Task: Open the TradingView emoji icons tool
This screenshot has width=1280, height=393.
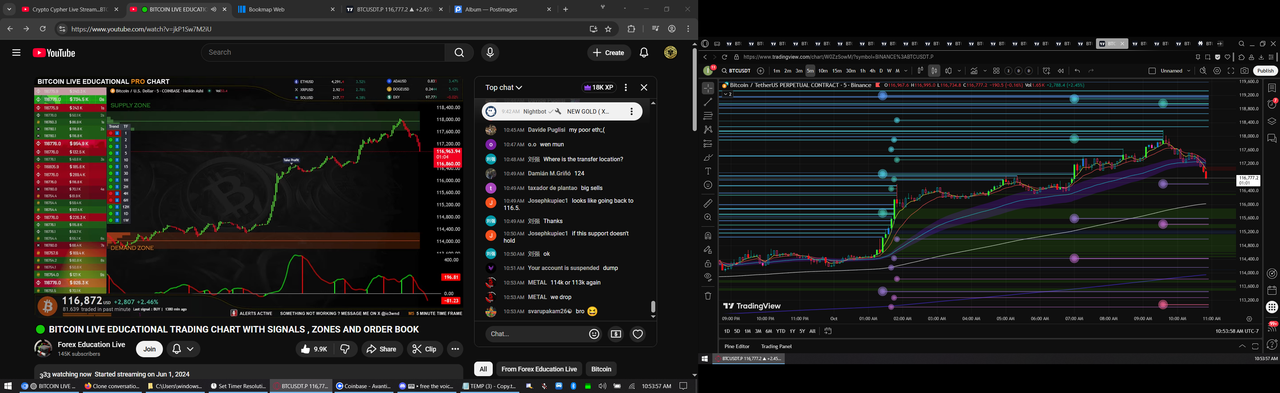Action: pos(708,184)
